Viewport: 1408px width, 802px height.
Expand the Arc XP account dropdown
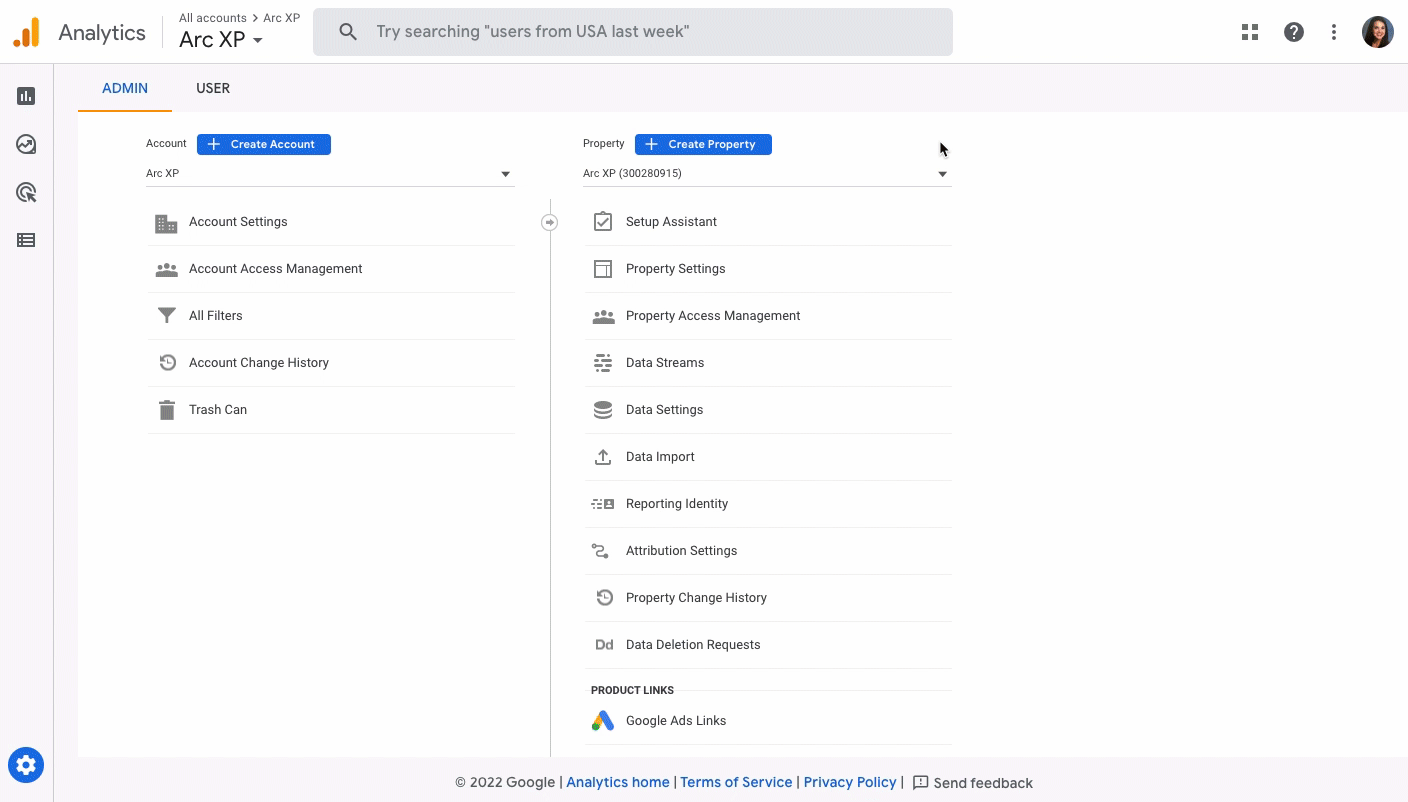click(x=330, y=174)
